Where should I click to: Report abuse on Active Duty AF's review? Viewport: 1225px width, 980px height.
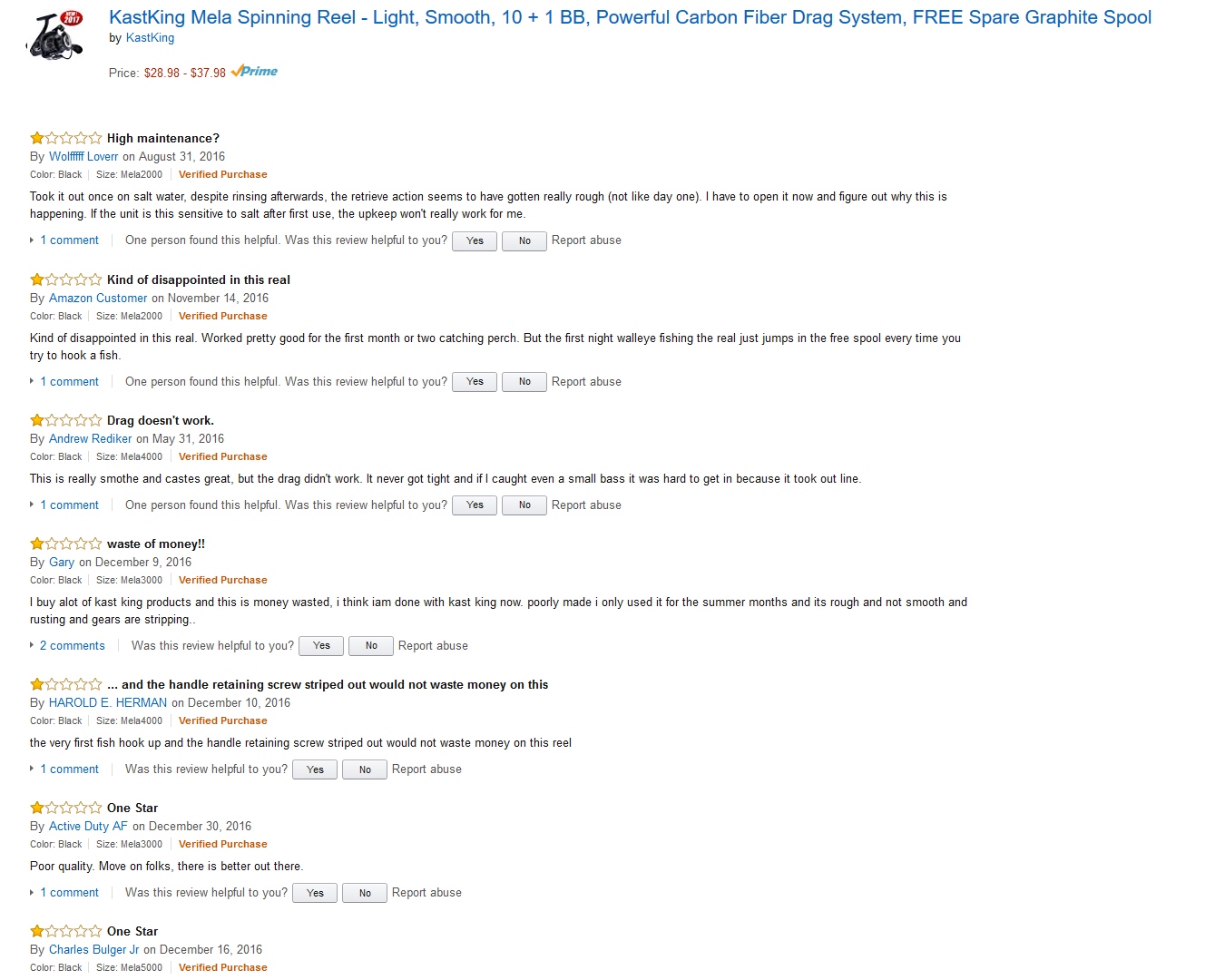pyautogui.click(x=426, y=893)
